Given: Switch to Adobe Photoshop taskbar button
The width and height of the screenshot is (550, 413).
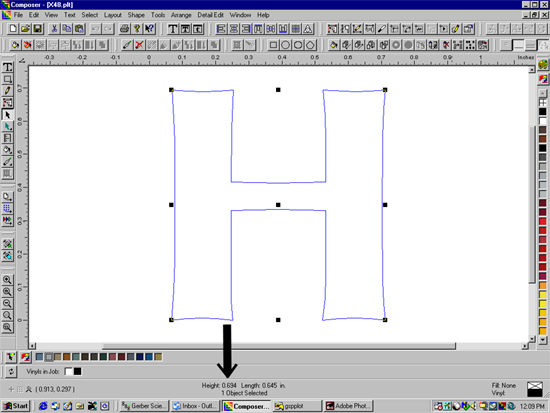Looking at the screenshot, I should click(348, 406).
